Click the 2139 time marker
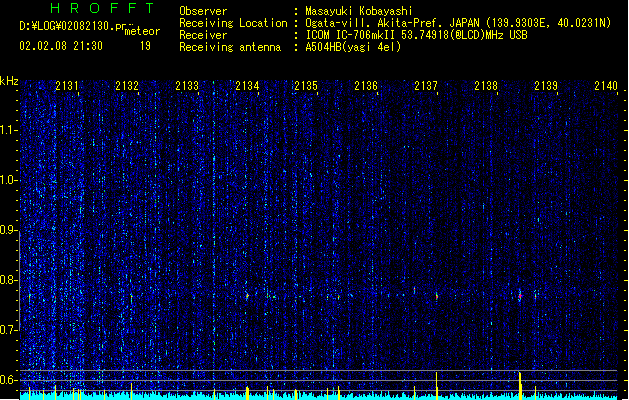Image resolution: width=629 pixels, height=400 pixels. [546, 86]
